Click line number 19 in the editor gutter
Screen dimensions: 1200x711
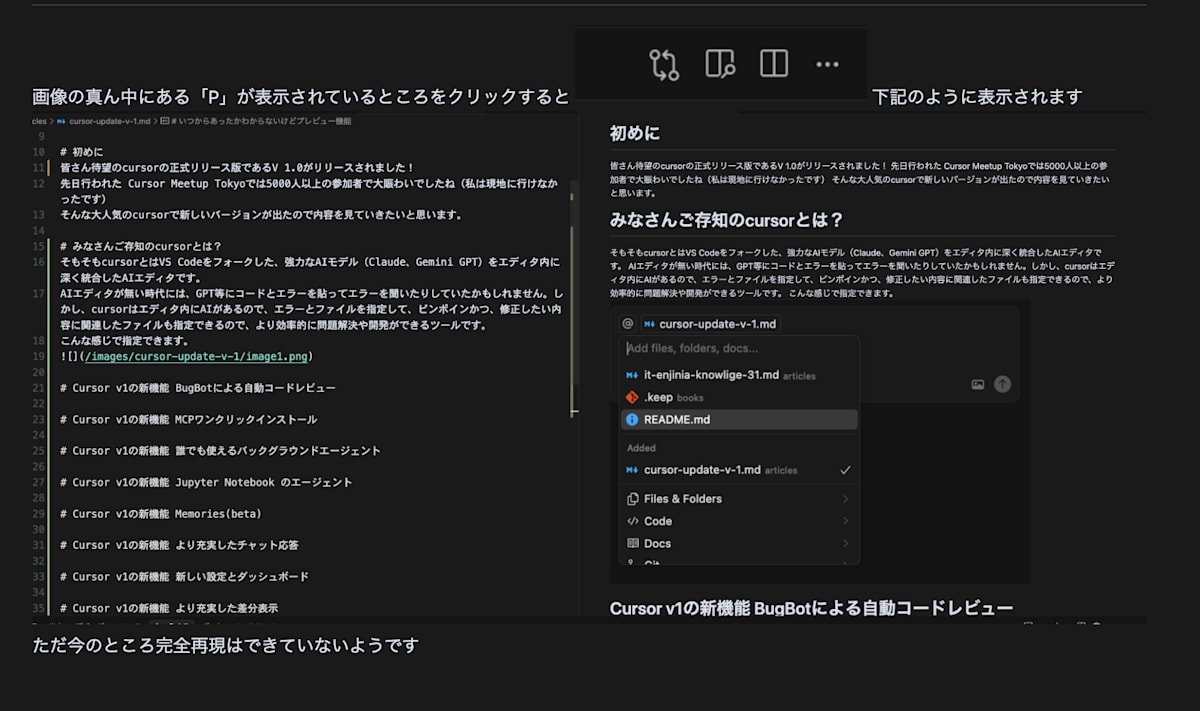[x=39, y=356]
